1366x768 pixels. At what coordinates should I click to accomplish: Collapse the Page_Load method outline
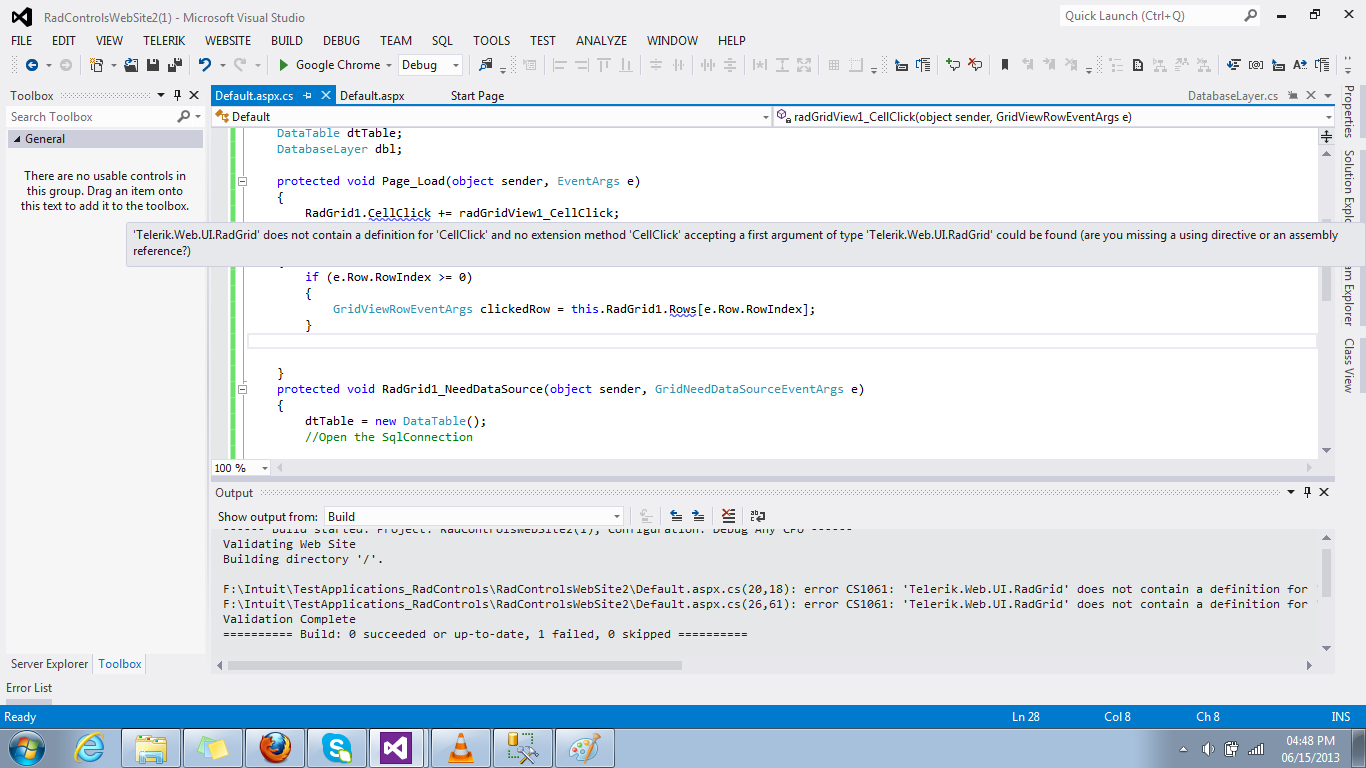(242, 182)
